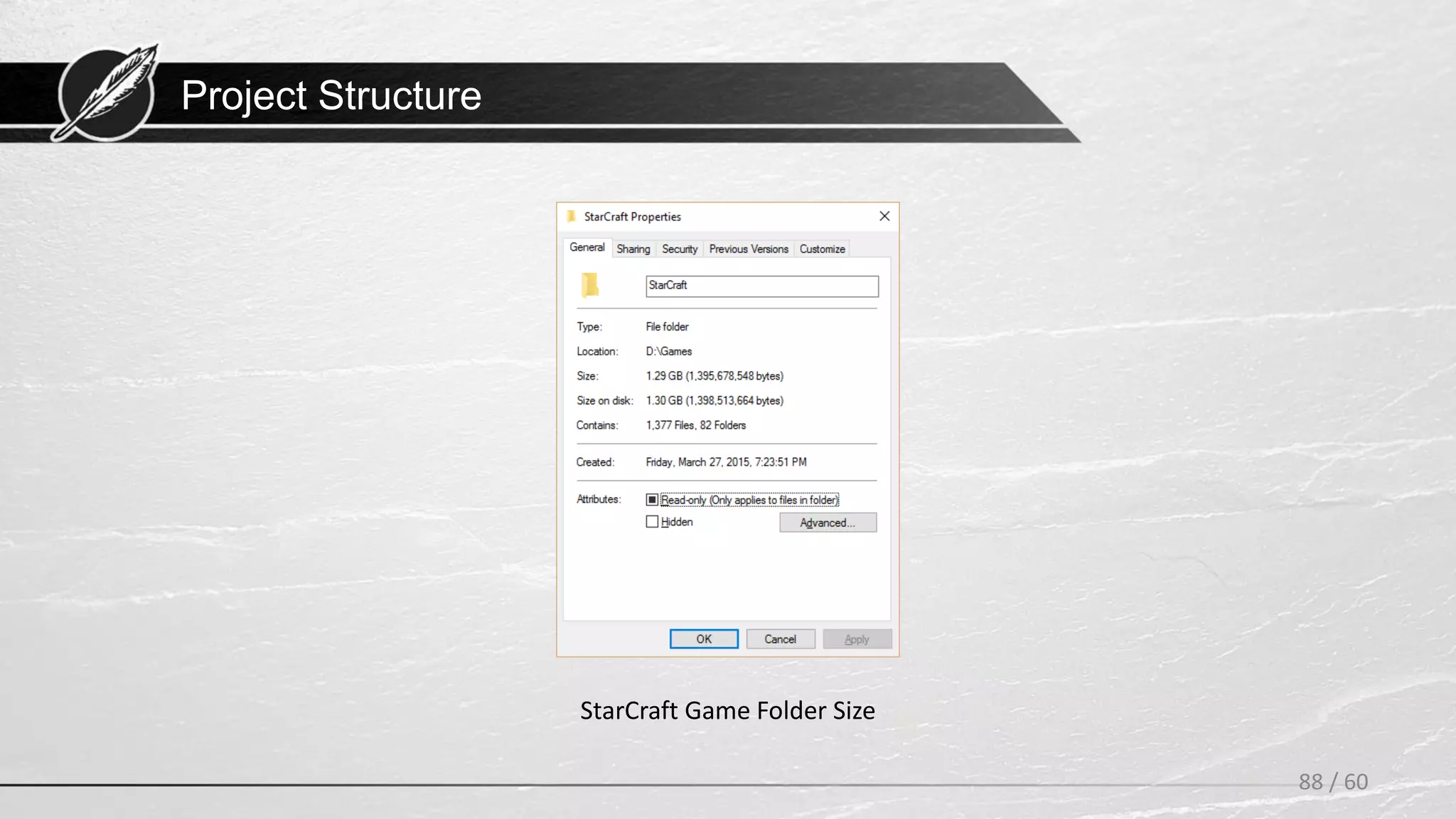The height and width of the screenshot is (819, 1456).
Task: Click the 'Attributes:' label
Action: point(599,499)
